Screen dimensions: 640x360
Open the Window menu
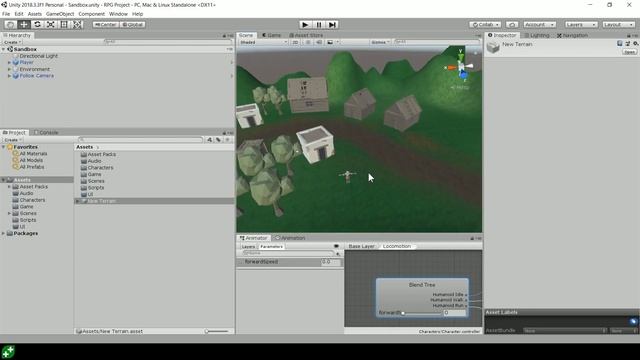pyautogui.click(x=118, y=14)
